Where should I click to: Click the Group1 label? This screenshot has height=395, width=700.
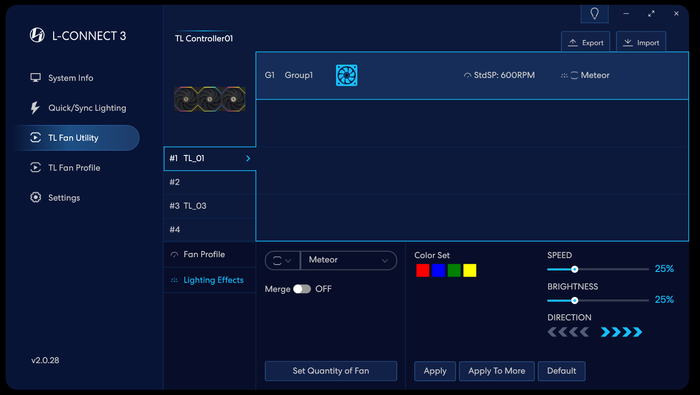coord(299,75)
